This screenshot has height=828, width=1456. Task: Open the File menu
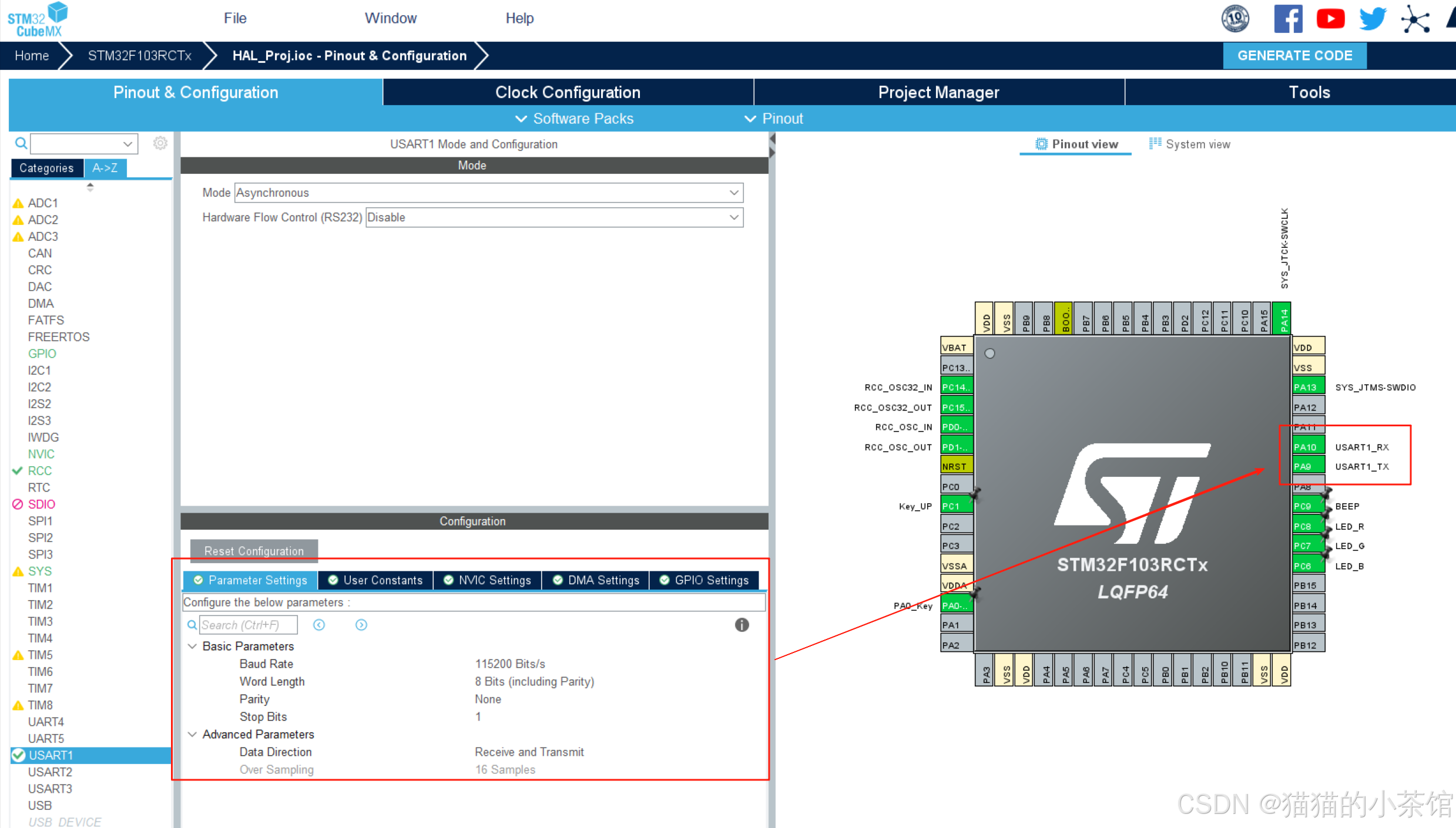click(235, 18)
